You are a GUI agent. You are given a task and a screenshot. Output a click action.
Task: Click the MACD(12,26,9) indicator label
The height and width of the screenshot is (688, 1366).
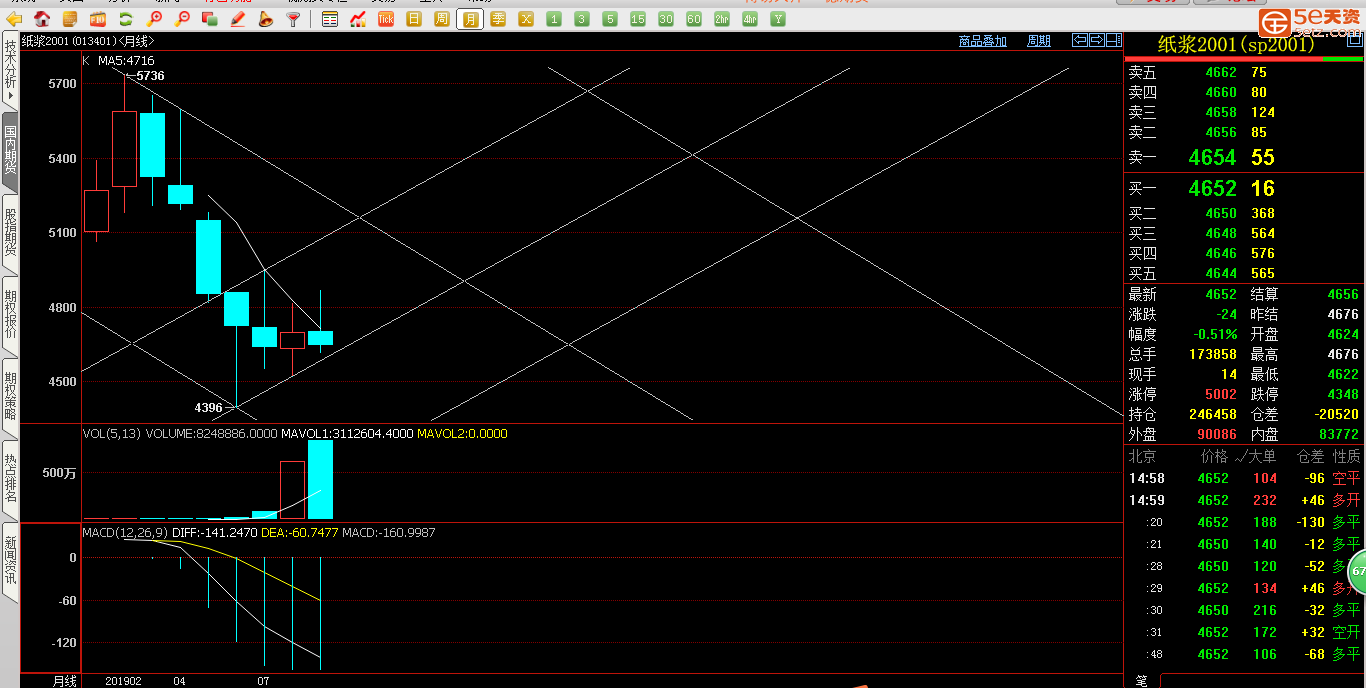(x=125, y=533)
